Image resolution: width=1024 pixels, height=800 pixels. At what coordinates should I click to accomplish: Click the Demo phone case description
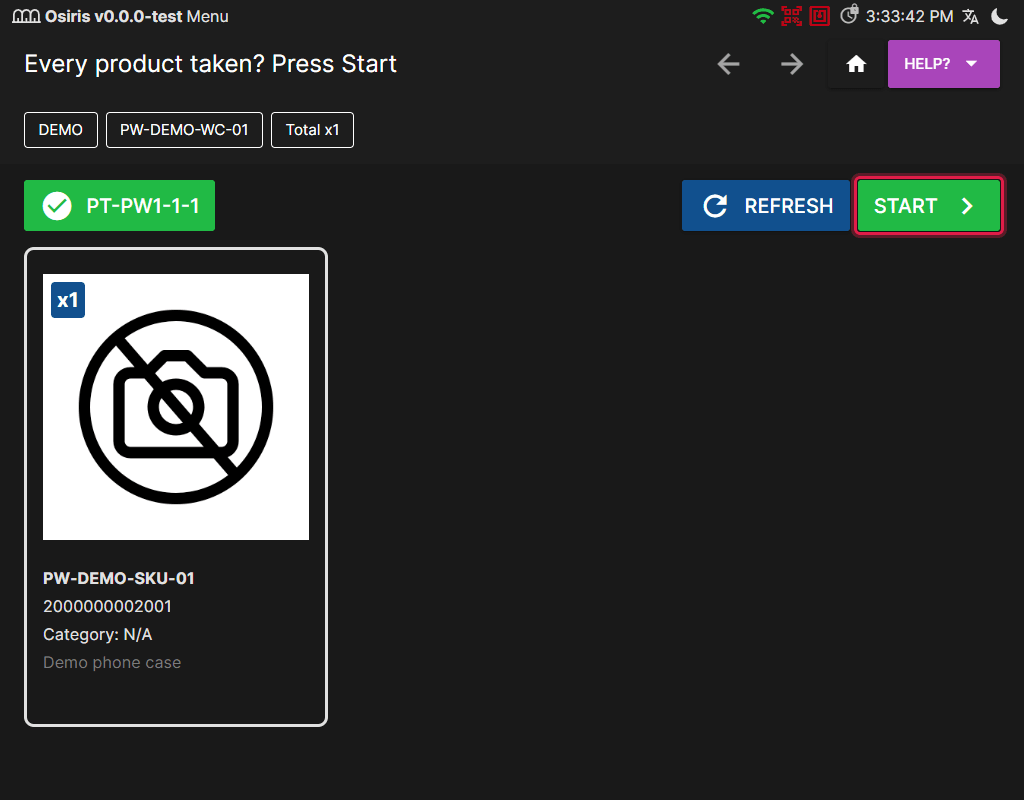click(x=112, y=663)
